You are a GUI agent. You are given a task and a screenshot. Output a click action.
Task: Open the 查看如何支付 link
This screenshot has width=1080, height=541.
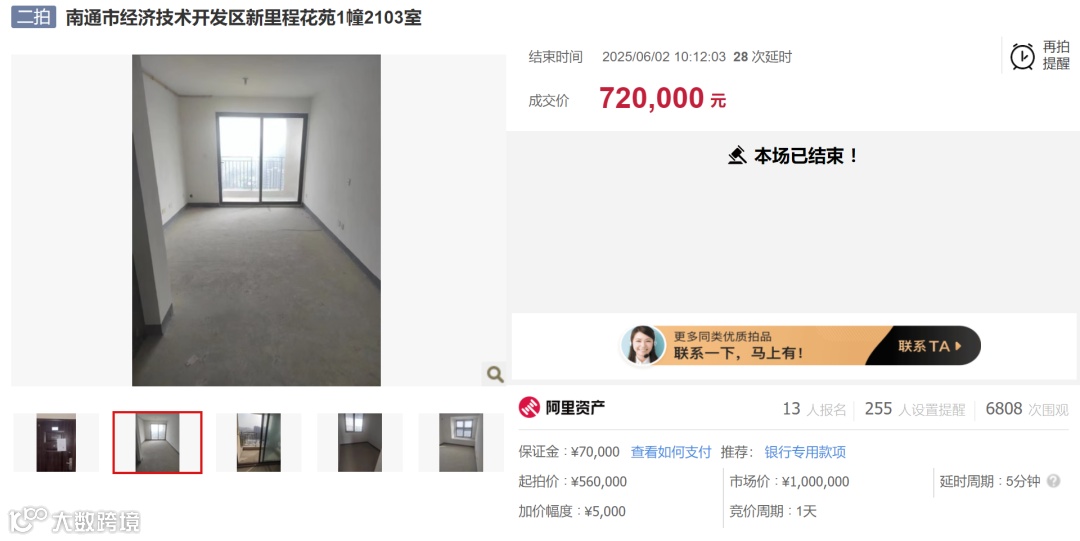[x=671, y=452]
